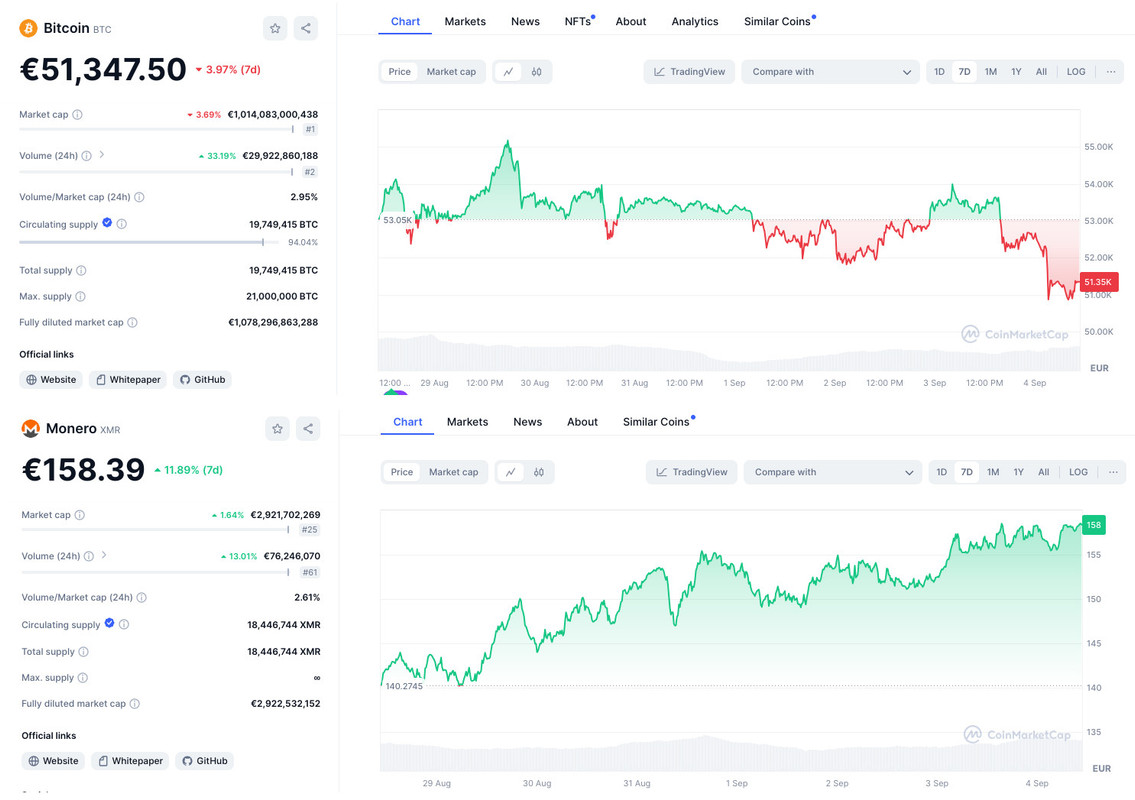Open Bitcoin Markets tab
Screen dimensions: 1135x800
465,22
